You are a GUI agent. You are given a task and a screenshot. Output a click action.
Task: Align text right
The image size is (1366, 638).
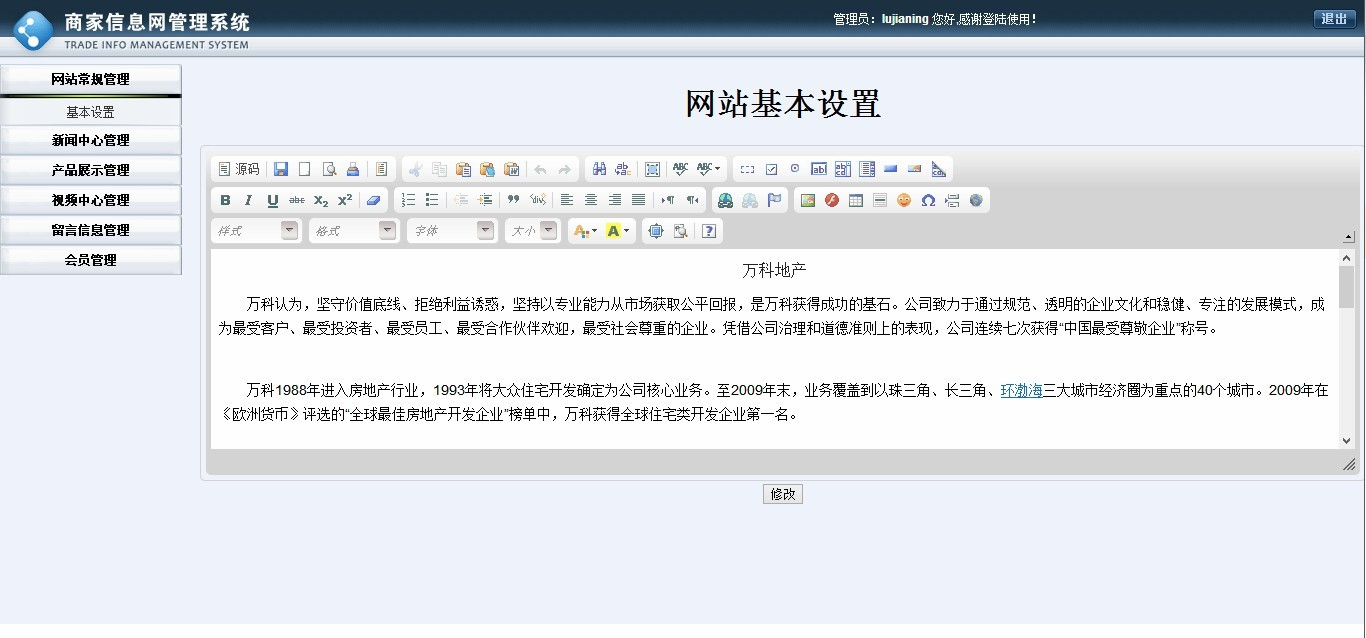pos(615,200)
